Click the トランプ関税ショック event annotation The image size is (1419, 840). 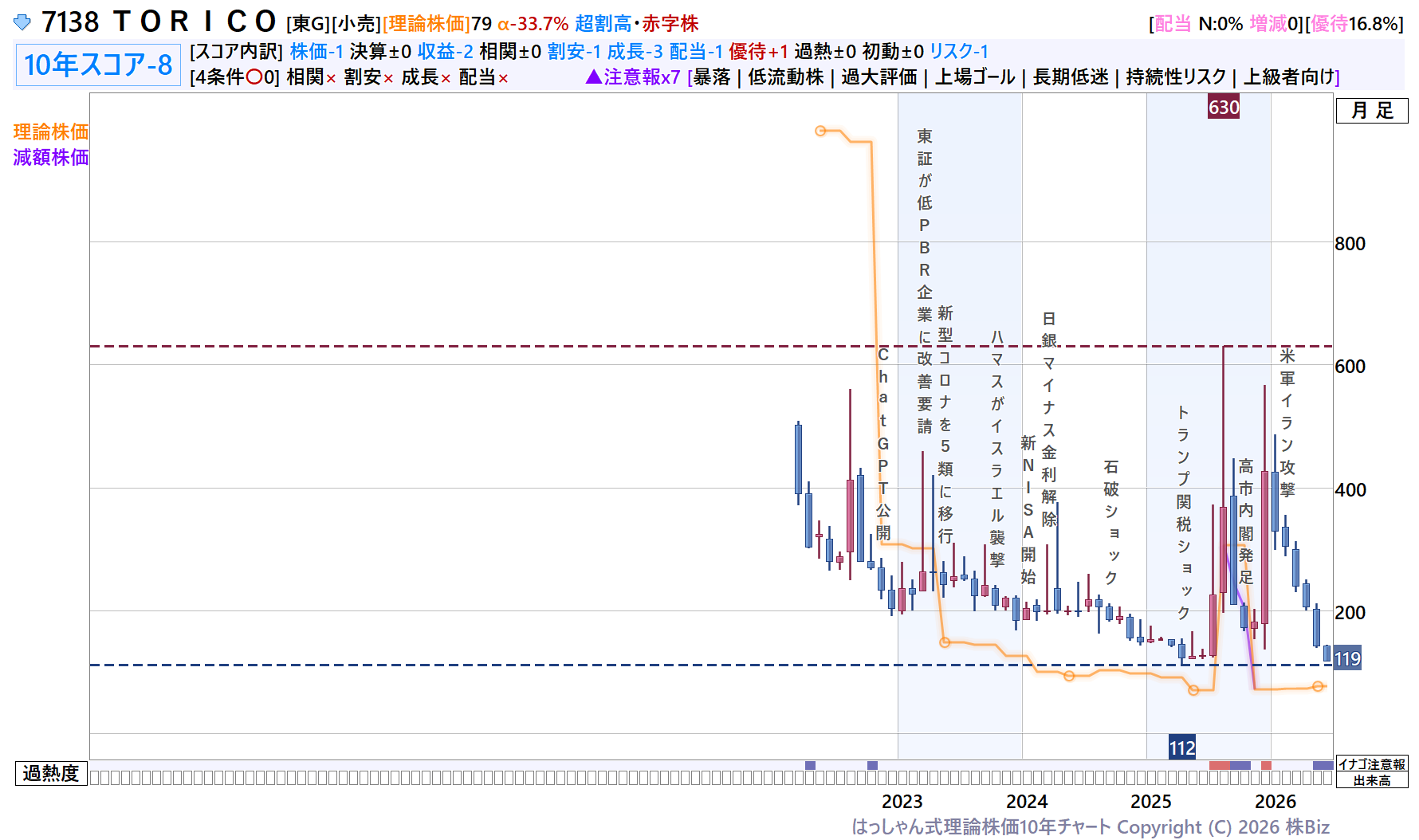click(1184, 512)
